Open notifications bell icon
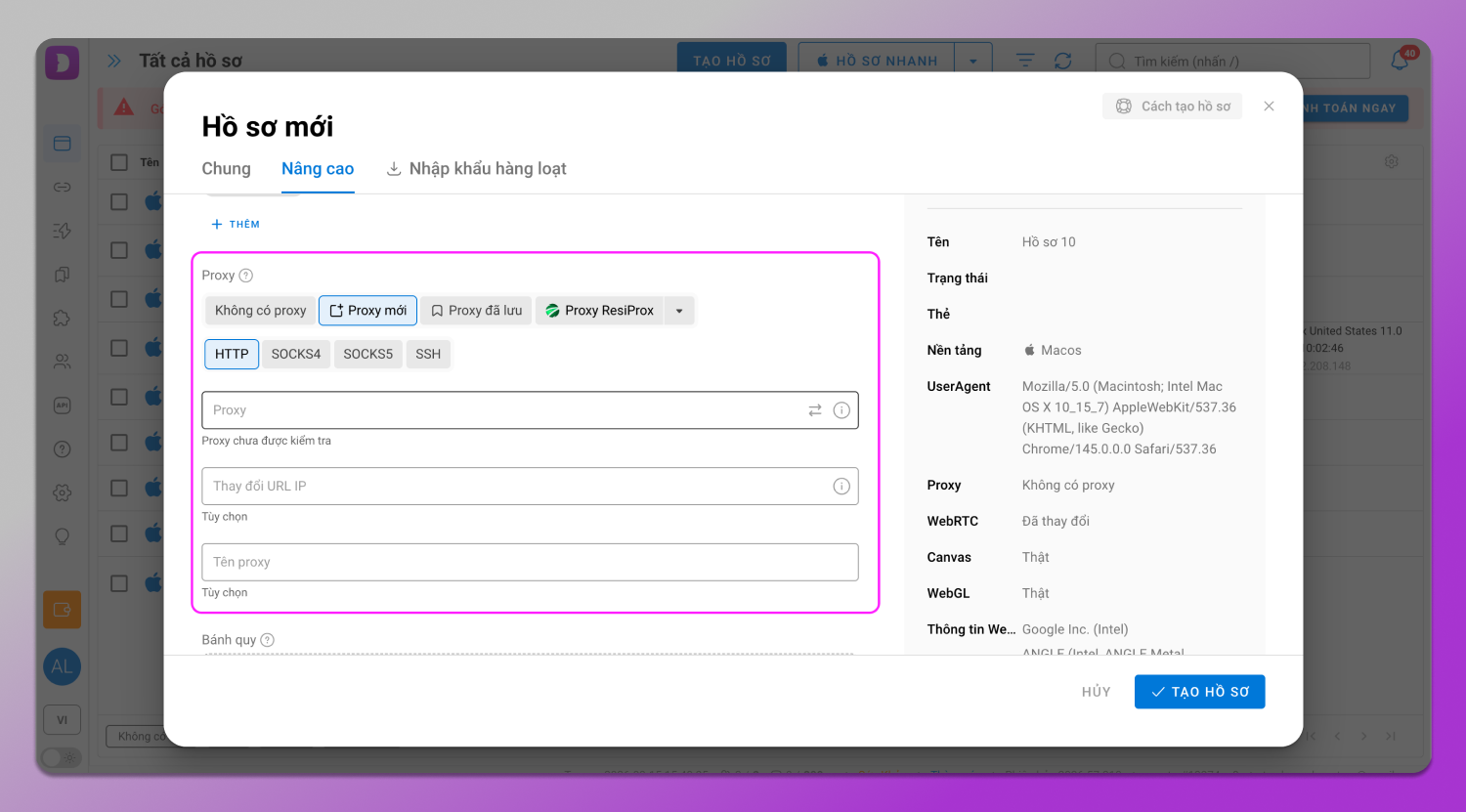This screenshot has width=1466, height=812. tap(1400, 61)
